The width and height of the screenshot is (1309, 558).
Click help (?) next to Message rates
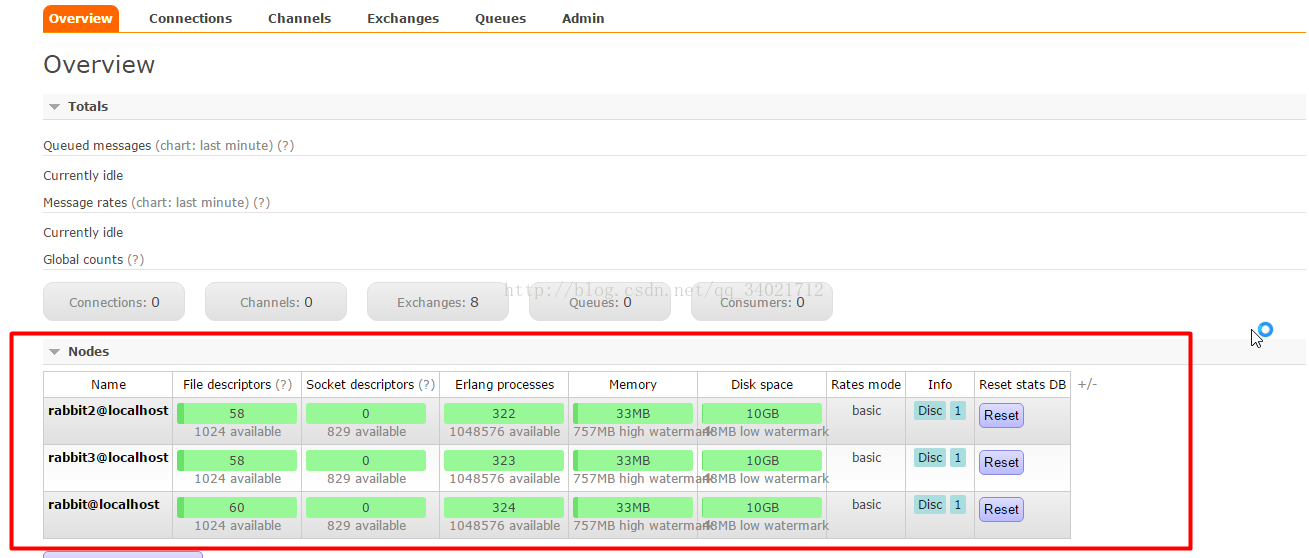(x=262, y=203)
